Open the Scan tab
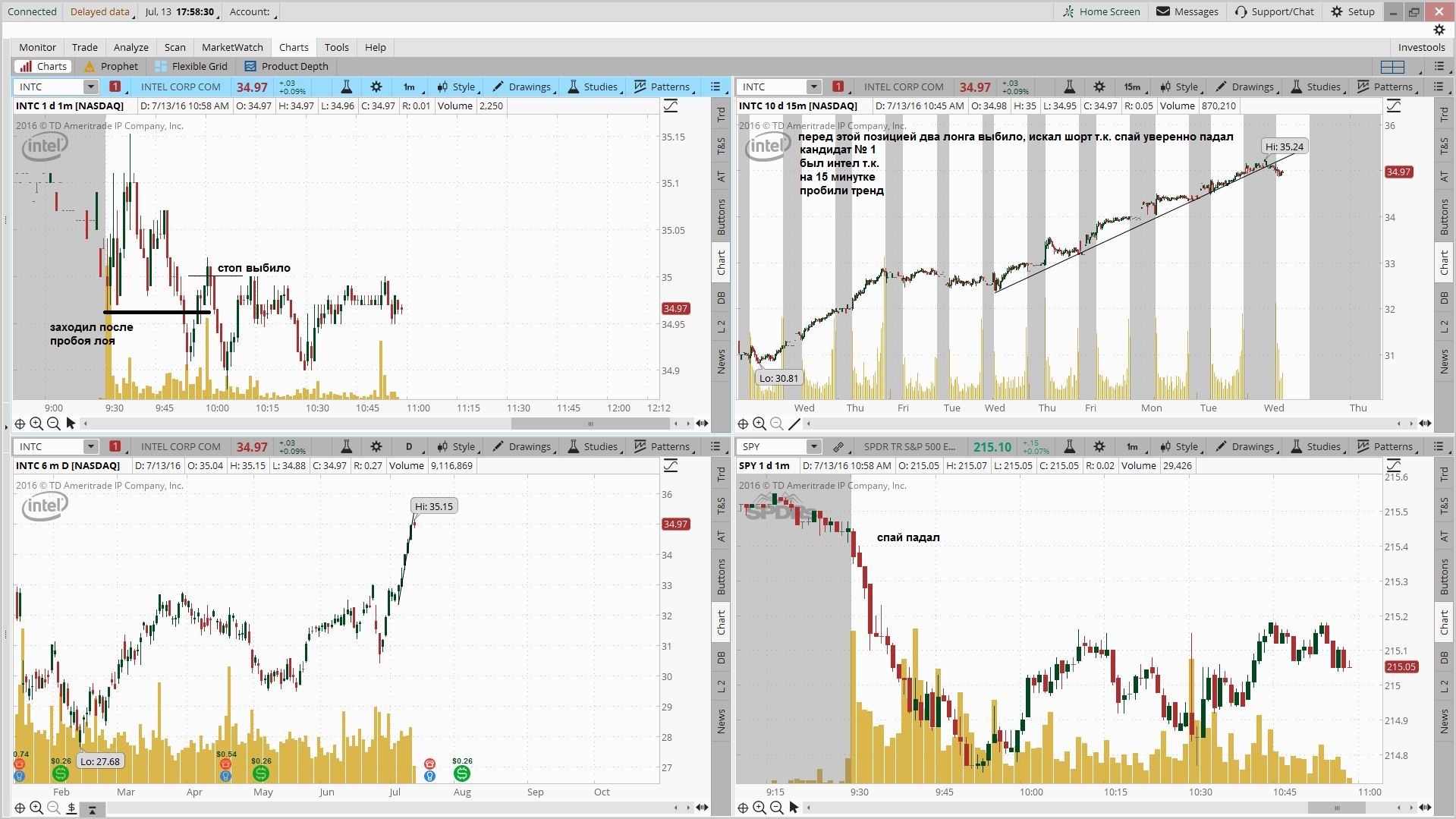Image resolution: width=1456 pixels, height=819 pixels. click(175, 47)
